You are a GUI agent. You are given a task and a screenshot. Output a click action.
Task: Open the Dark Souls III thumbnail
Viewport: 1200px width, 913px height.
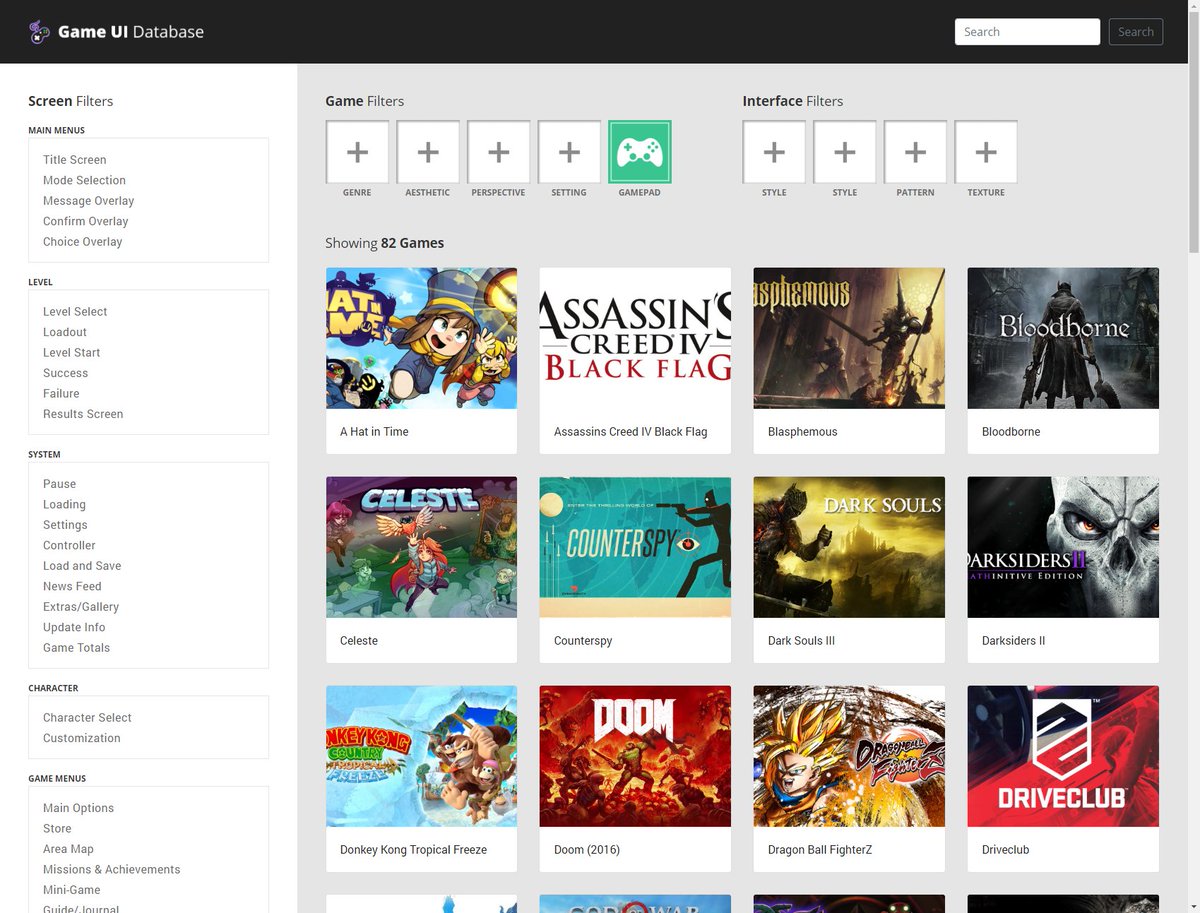(x=849, y=547)
